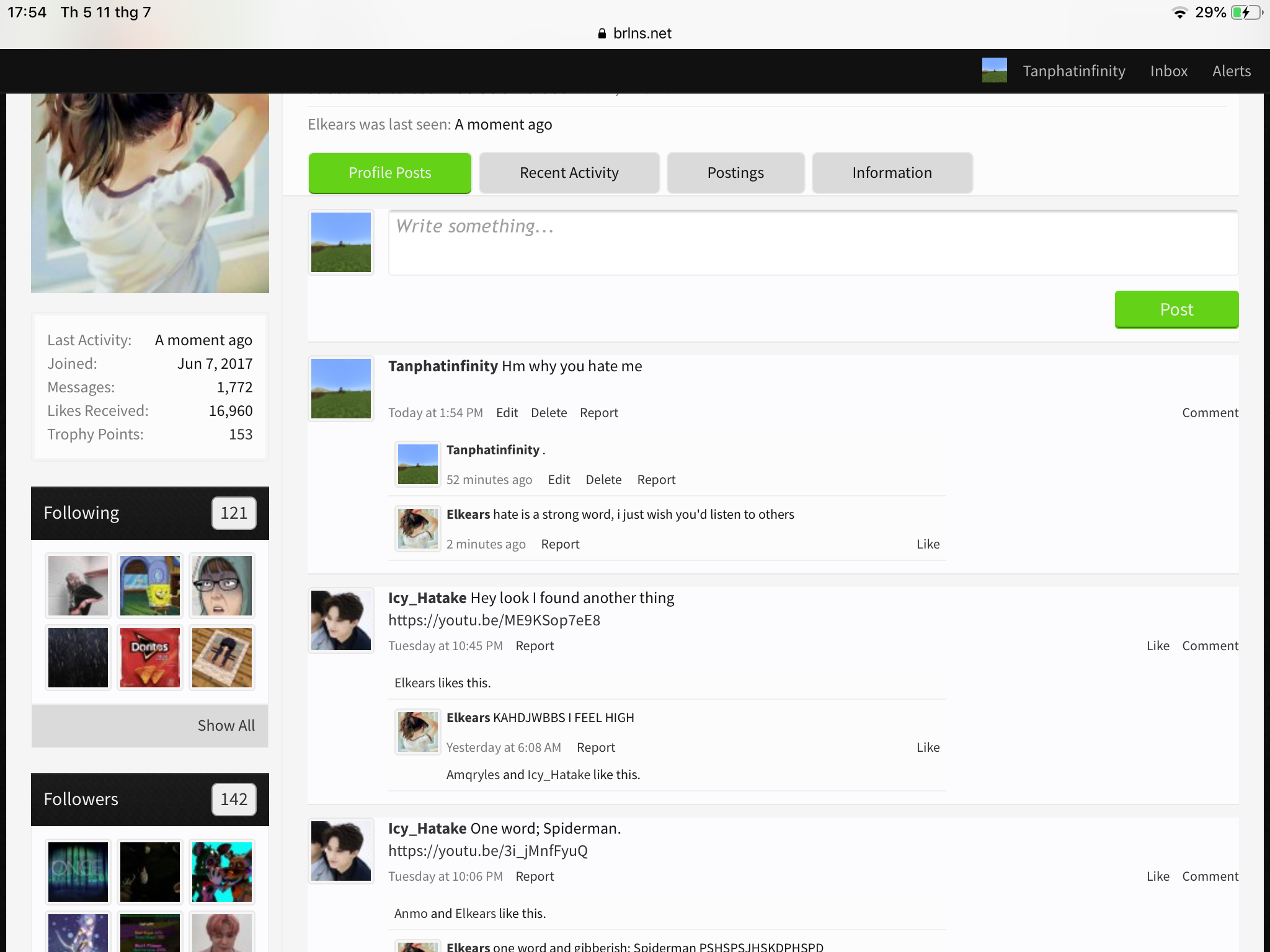This screenshot has width=1270, height=952.
Task: Switch to the Recent Activity tab
Action: 569,173
